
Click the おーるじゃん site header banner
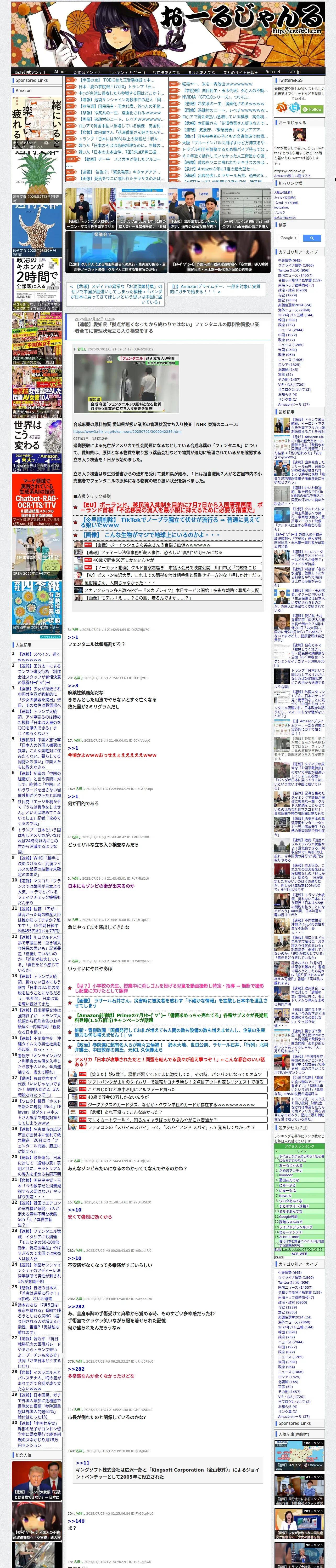point(168,34)
